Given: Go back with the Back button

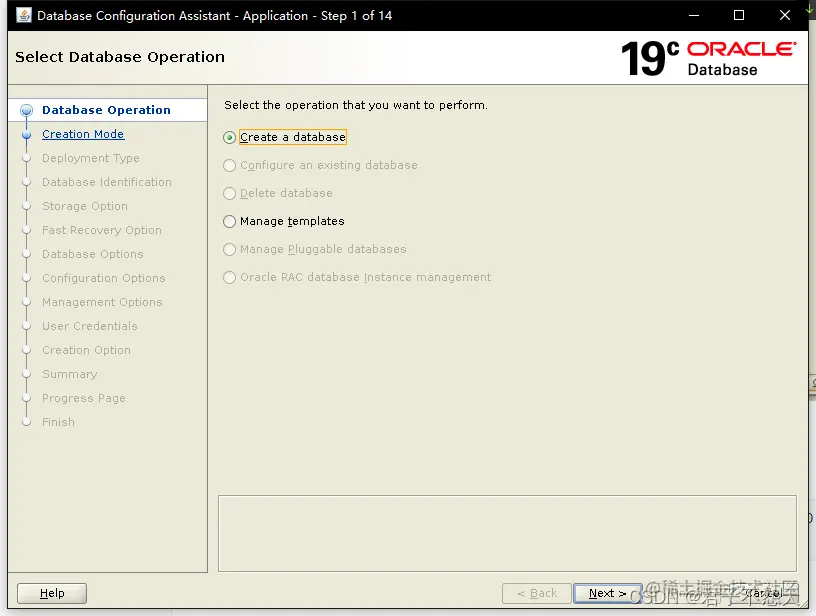Looking at the screenshot, I should pyautogui.click(x=537, y=593).
